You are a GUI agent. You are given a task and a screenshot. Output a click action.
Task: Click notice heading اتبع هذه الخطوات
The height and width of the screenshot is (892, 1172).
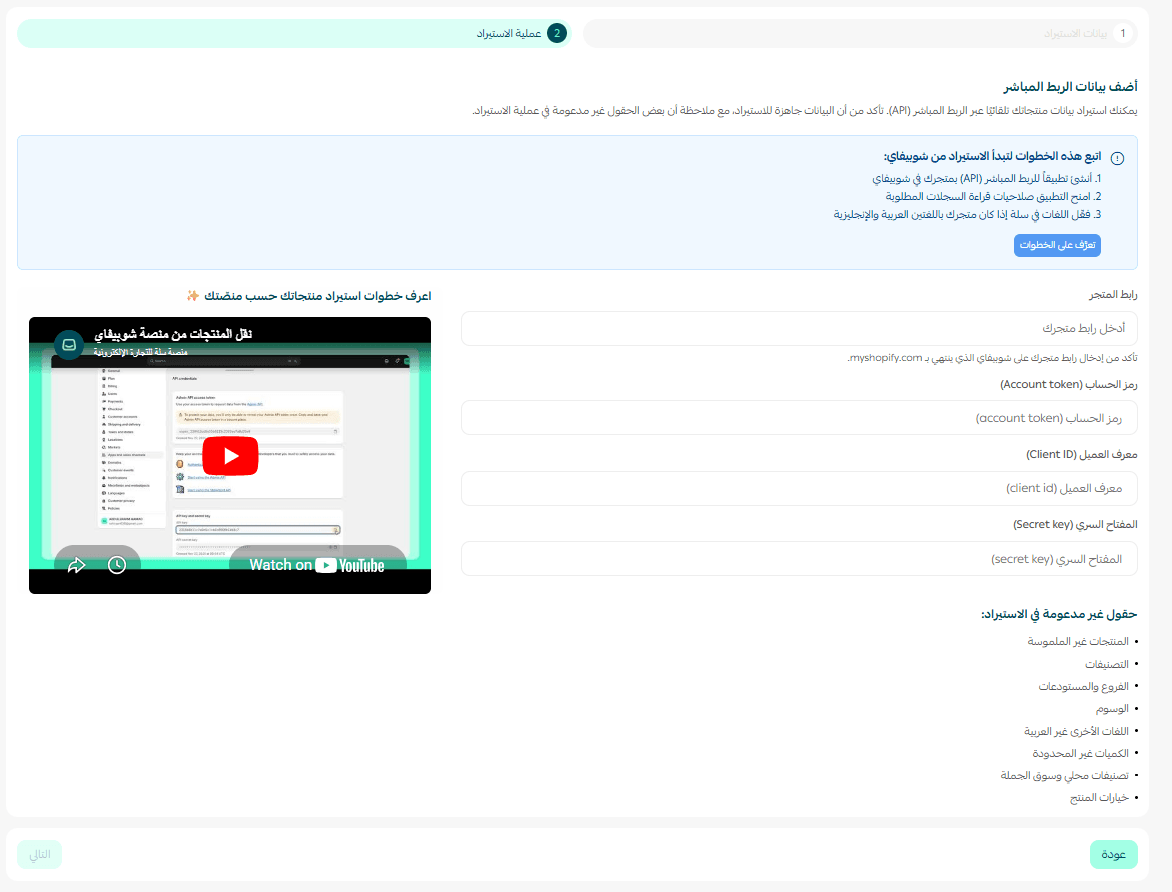pyautogui.click(x=992, y=156)
